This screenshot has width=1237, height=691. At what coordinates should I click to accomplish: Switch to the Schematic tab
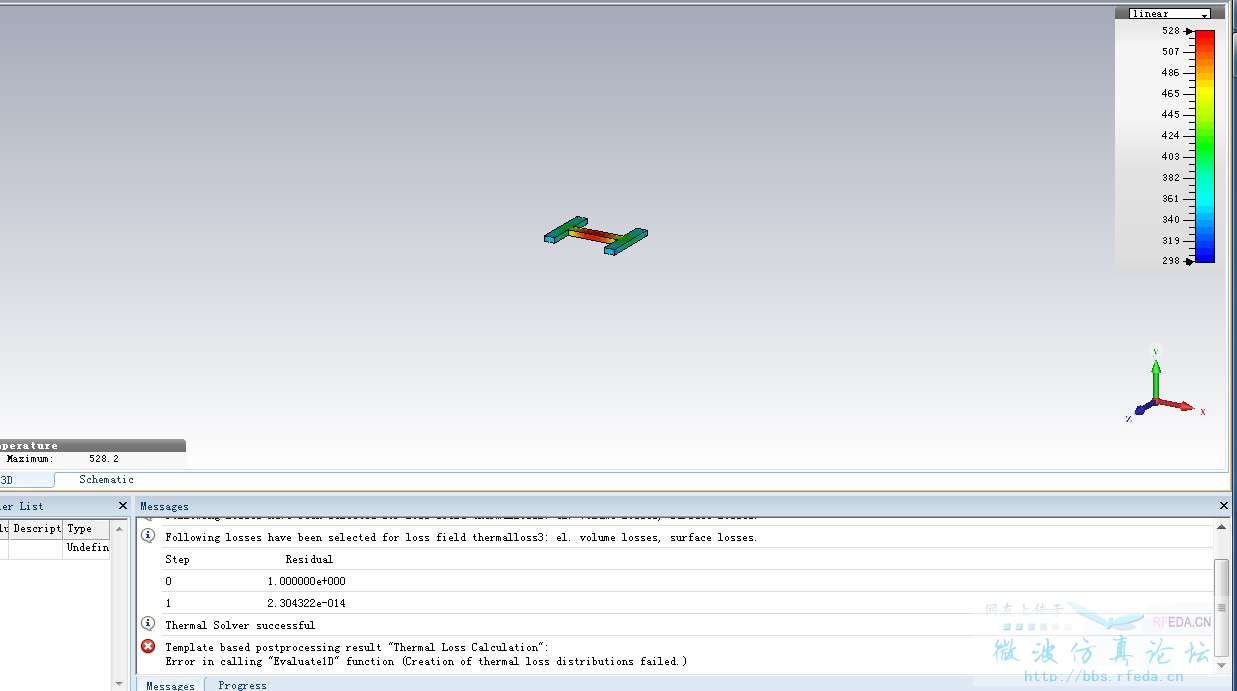(x=106, y=480)
